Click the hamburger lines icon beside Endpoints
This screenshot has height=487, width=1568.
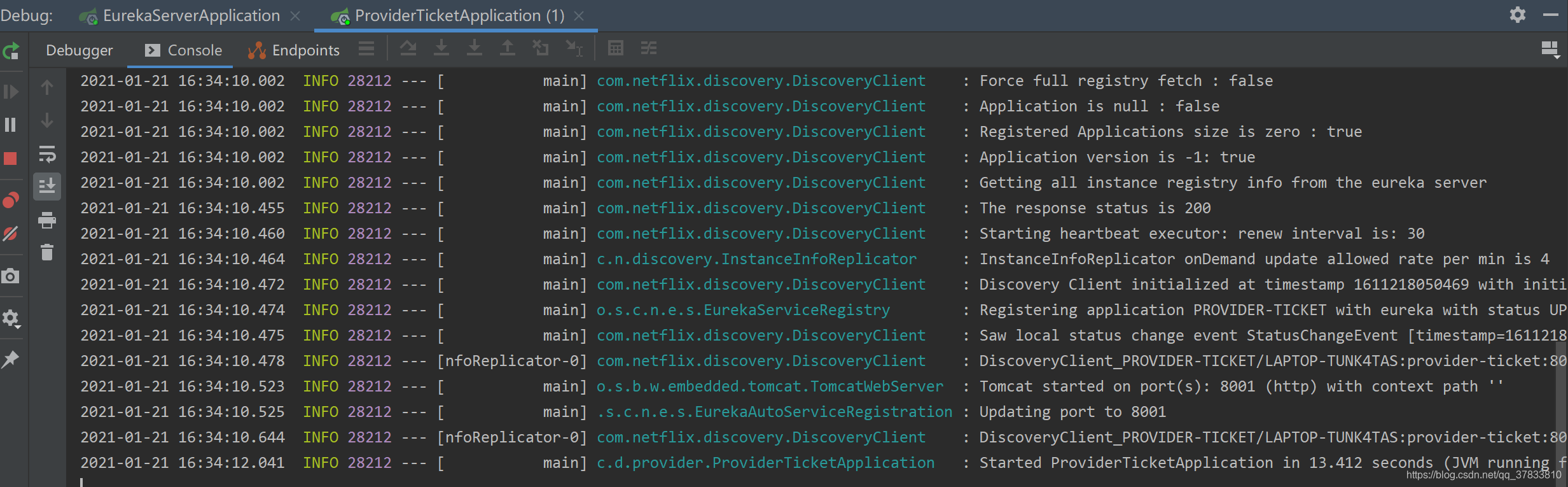tap(366, 48)
